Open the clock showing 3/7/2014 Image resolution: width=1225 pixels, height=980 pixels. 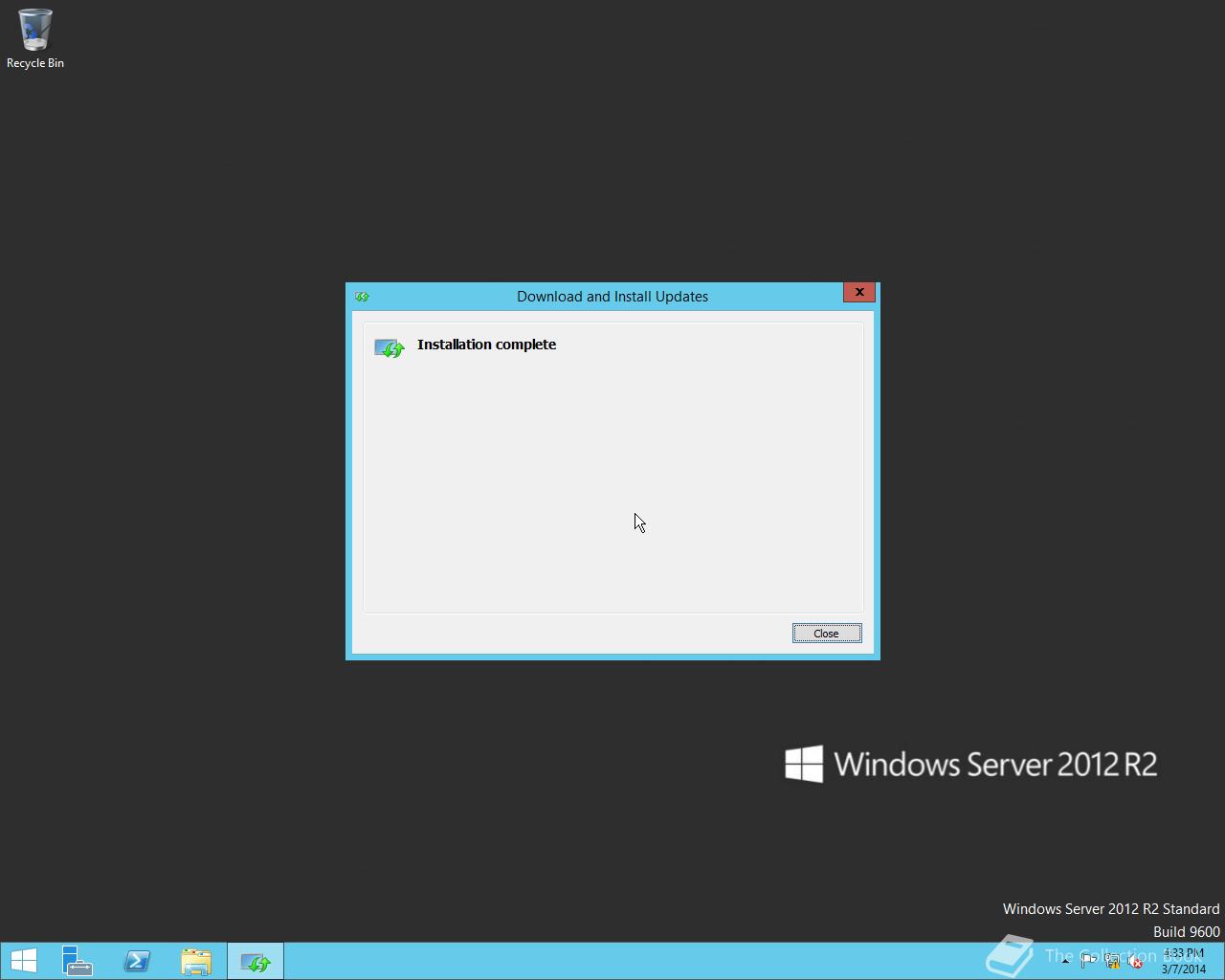[x=1183, y=961]
